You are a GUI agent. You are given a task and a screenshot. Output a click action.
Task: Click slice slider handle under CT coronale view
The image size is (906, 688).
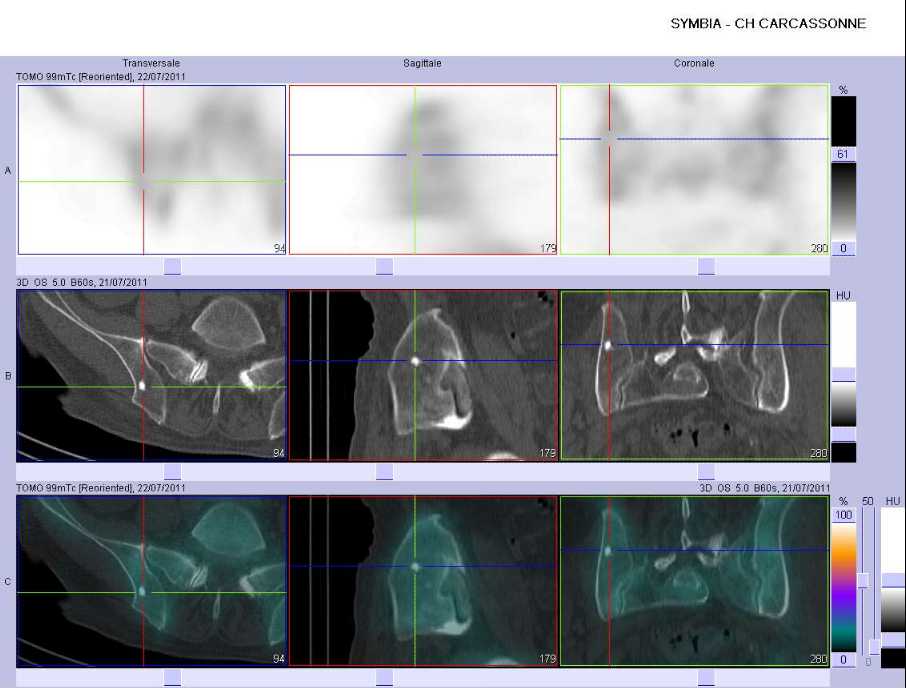706,472
